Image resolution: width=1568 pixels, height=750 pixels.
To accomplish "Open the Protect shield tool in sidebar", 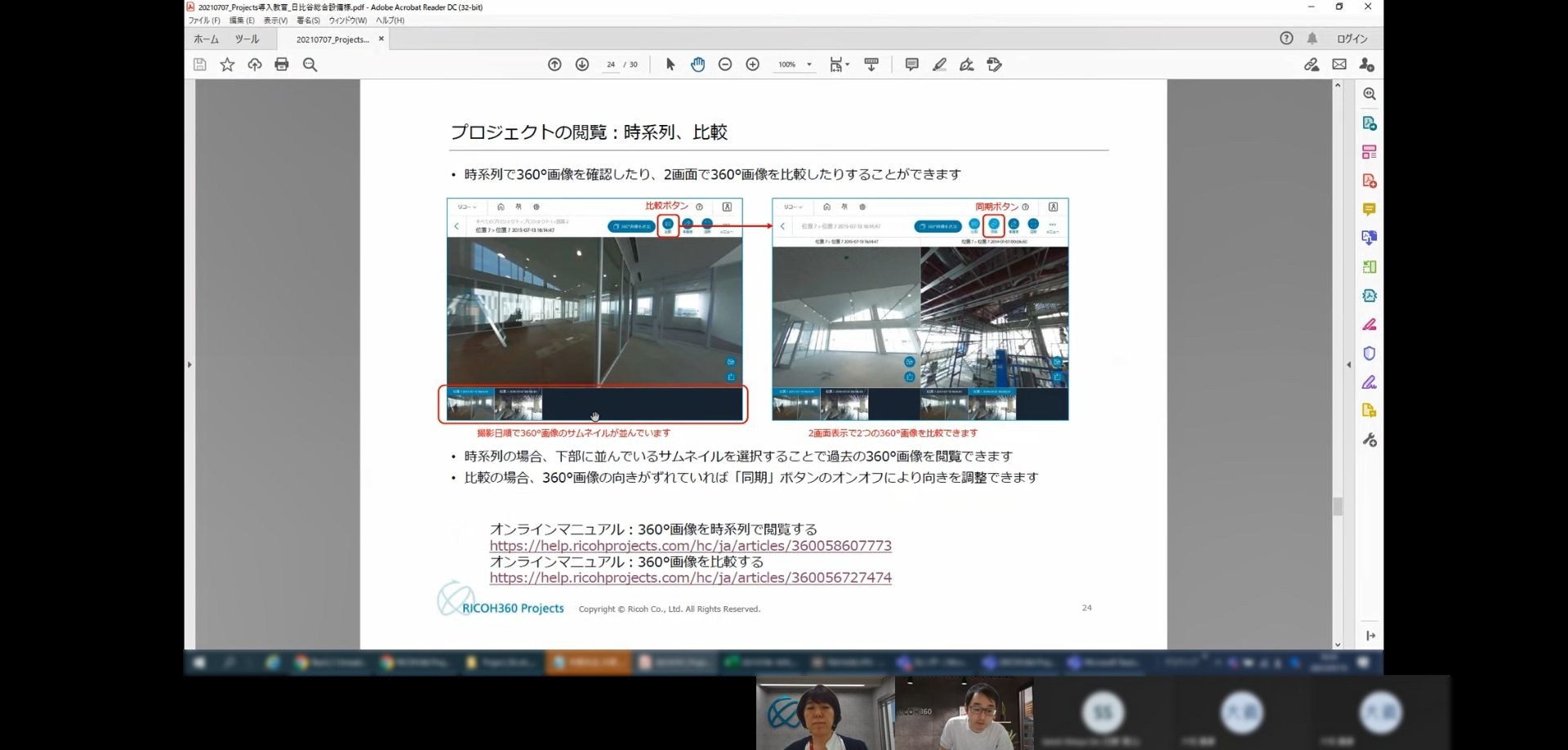I will 1370,354.
